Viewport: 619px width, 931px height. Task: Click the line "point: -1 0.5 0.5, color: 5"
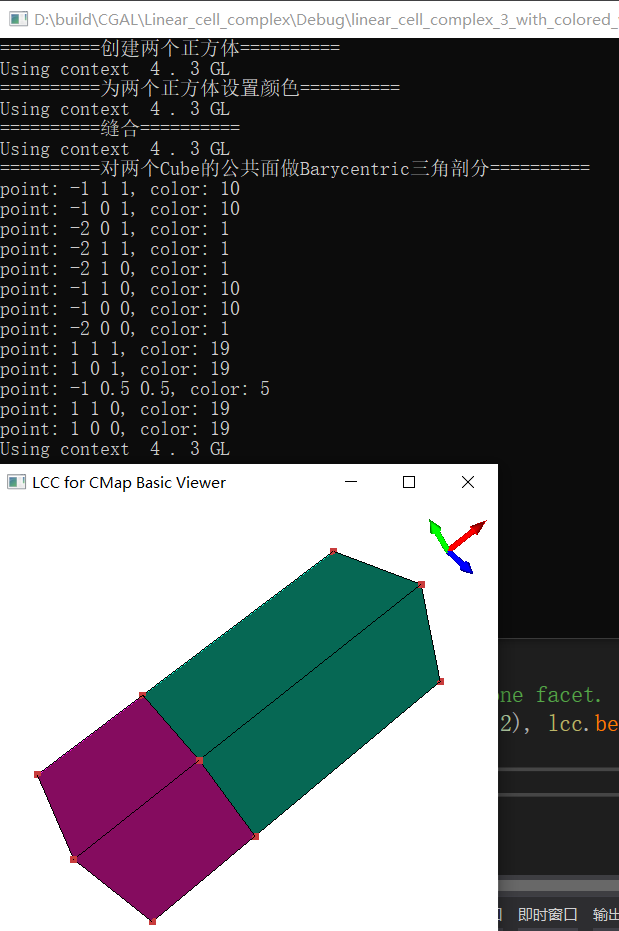pos(135,389)
